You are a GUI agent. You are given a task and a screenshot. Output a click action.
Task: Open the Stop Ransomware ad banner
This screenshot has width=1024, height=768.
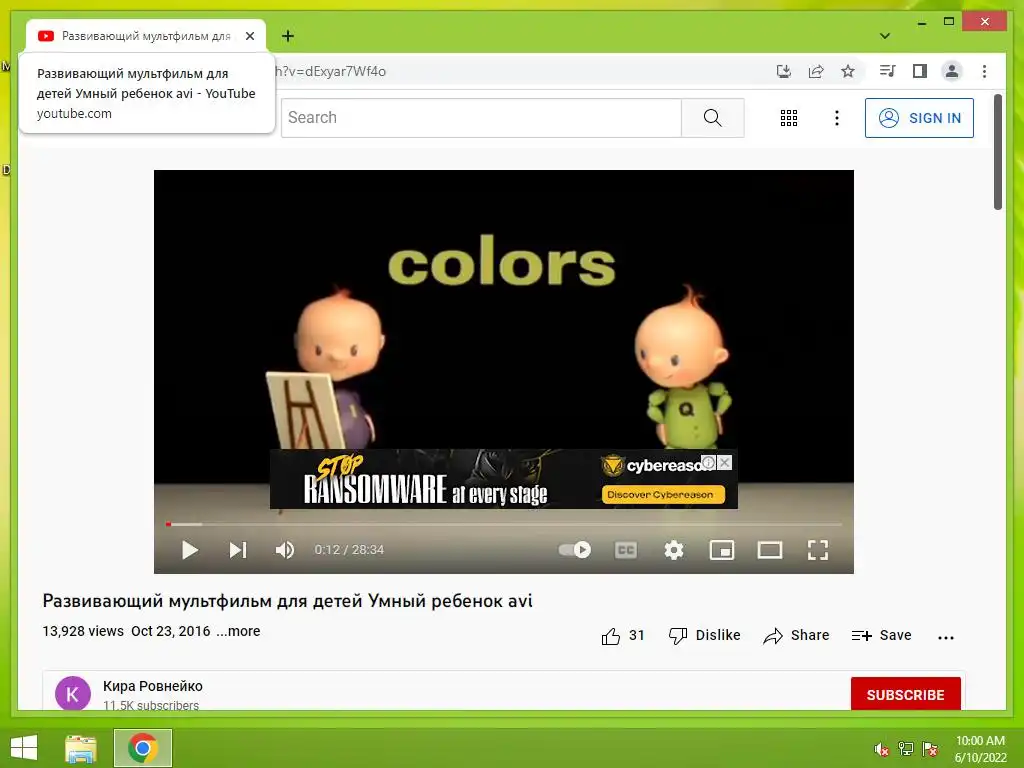point(504,479)
